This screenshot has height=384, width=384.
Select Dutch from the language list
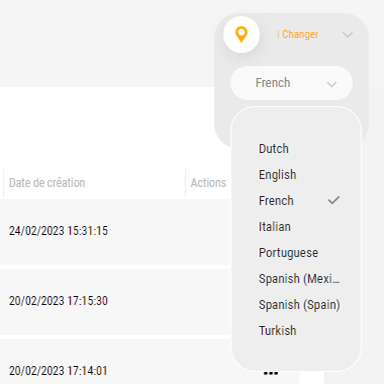274,149
